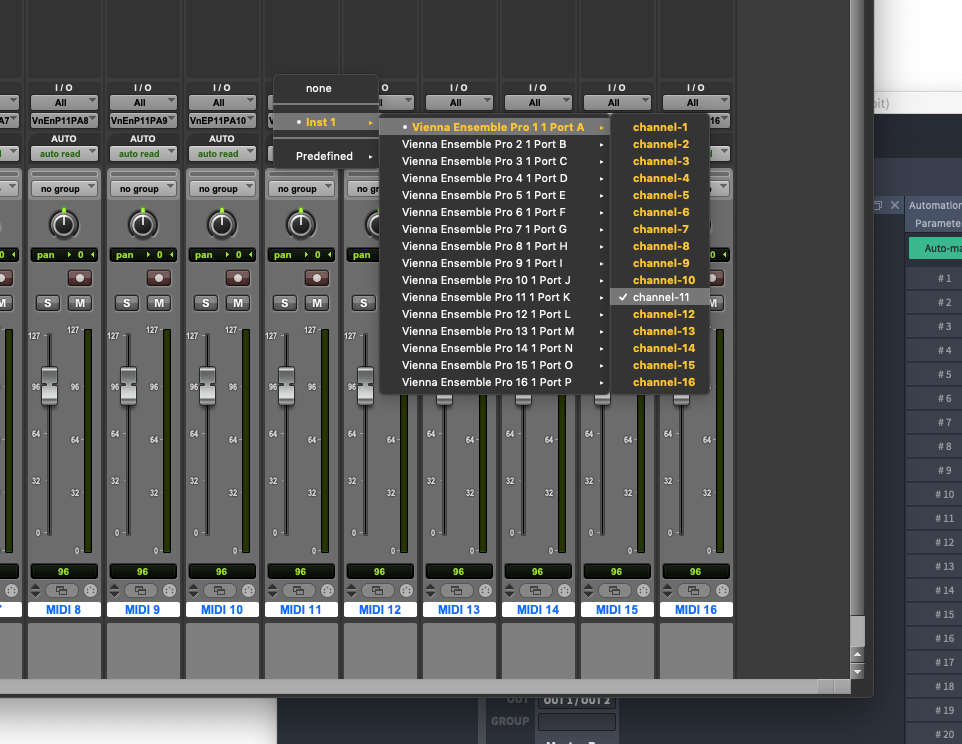
Task: Record-enable the MIDI 9 track
Action: (159, 278)
